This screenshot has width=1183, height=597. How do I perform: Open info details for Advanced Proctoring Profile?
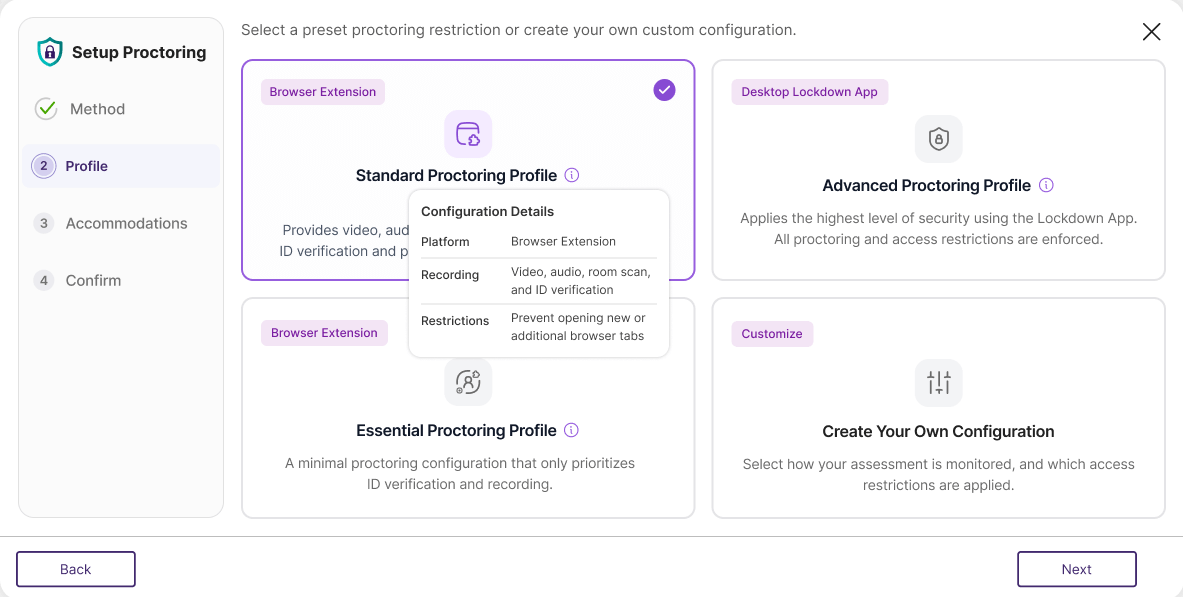point(1045,185)
